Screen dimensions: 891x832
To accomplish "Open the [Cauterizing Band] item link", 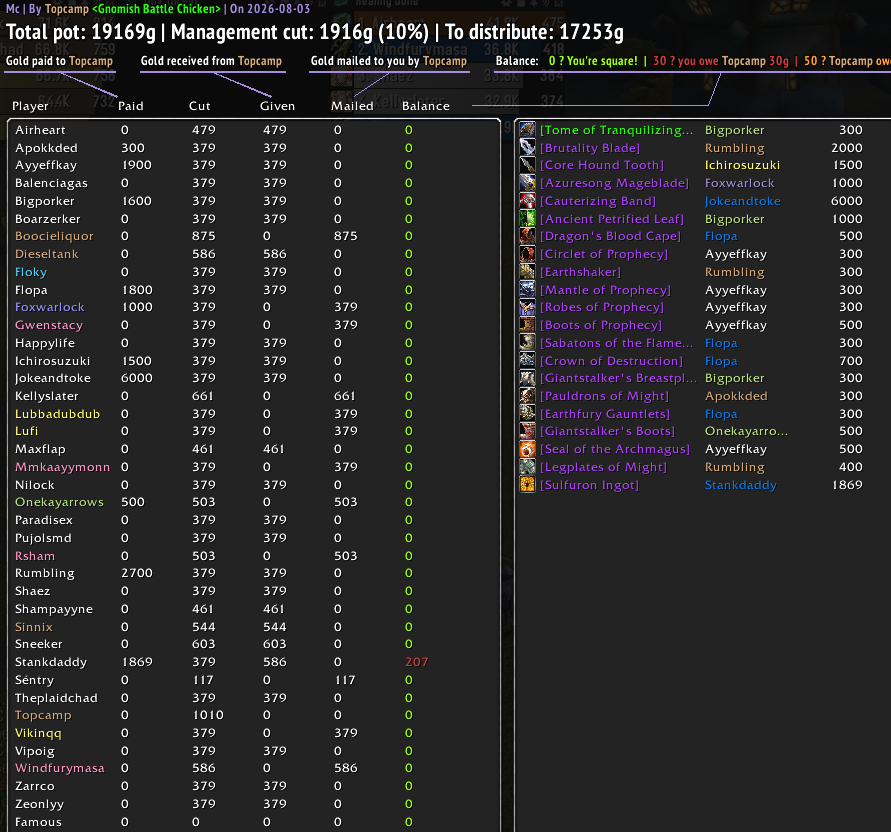I will (x=598, y=201).
